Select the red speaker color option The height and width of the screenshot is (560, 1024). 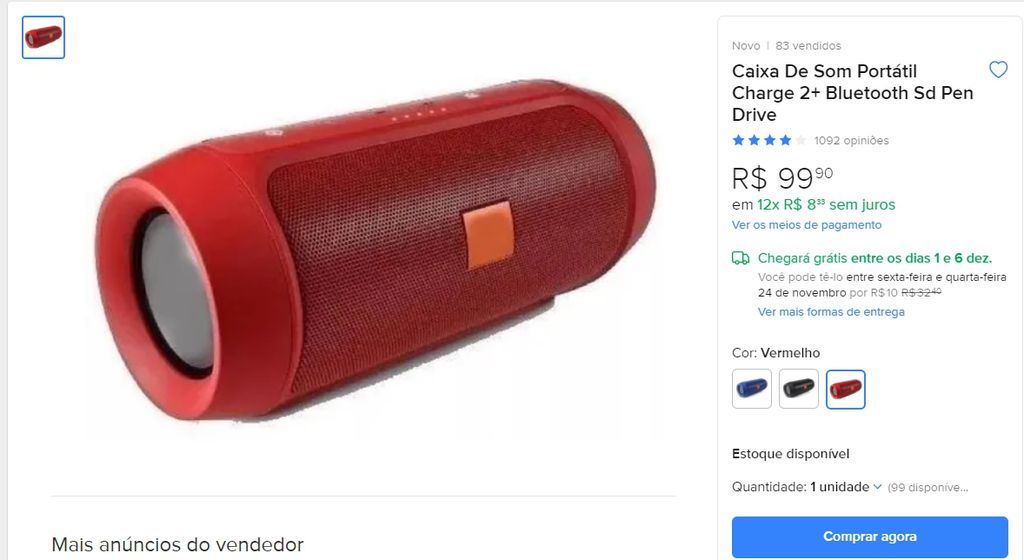(x=846, y=389)
